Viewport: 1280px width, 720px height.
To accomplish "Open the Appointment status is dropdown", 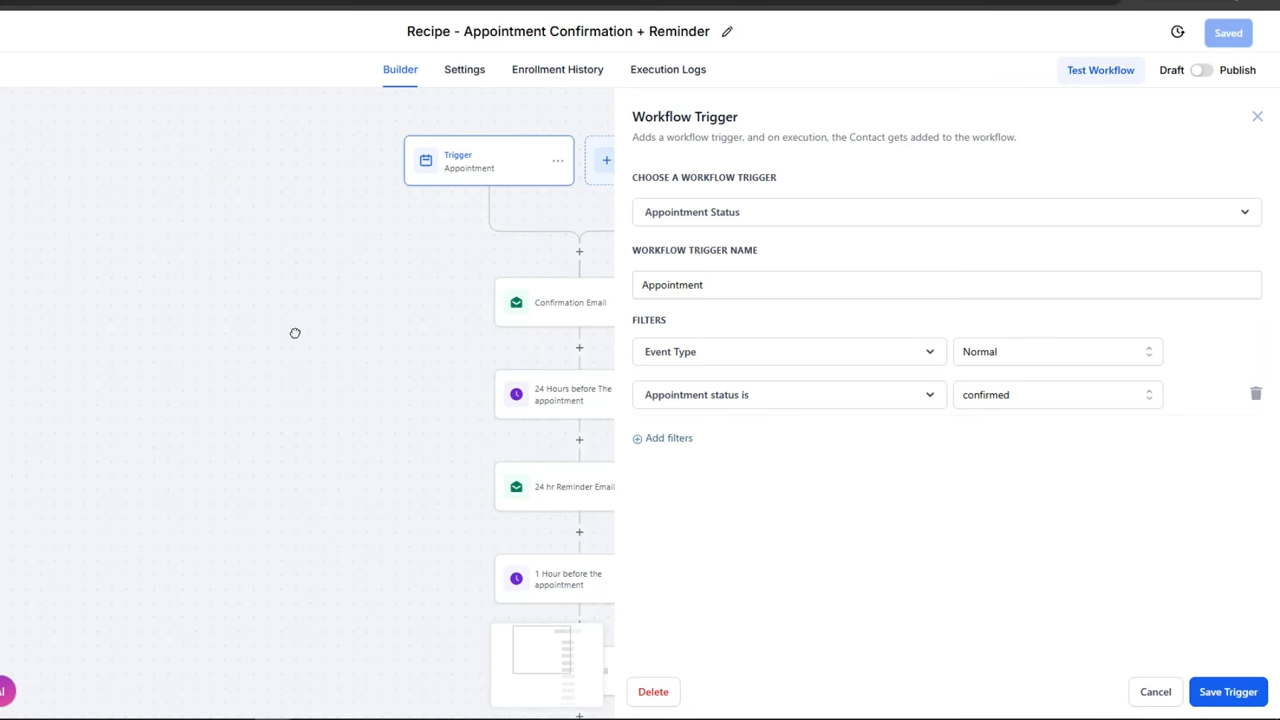I will pos(789,395).
